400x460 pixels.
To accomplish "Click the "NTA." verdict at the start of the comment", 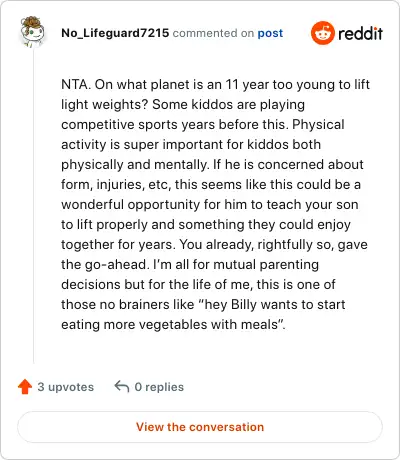I will pos(76,84).
